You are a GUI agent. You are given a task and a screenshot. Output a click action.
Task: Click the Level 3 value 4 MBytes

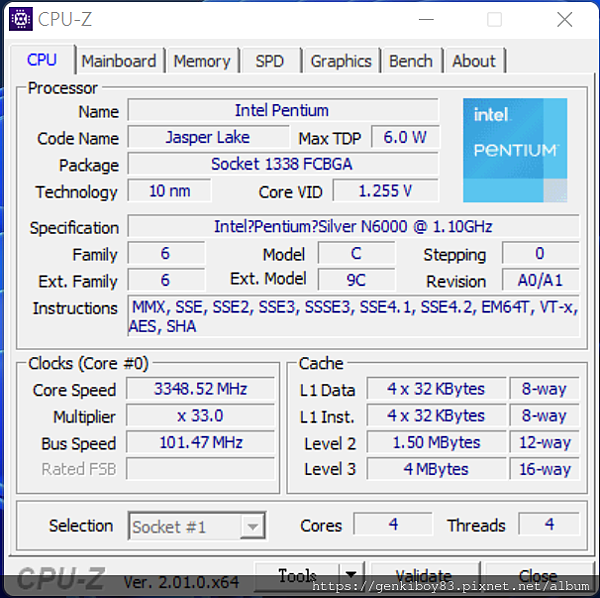(436, 469)
